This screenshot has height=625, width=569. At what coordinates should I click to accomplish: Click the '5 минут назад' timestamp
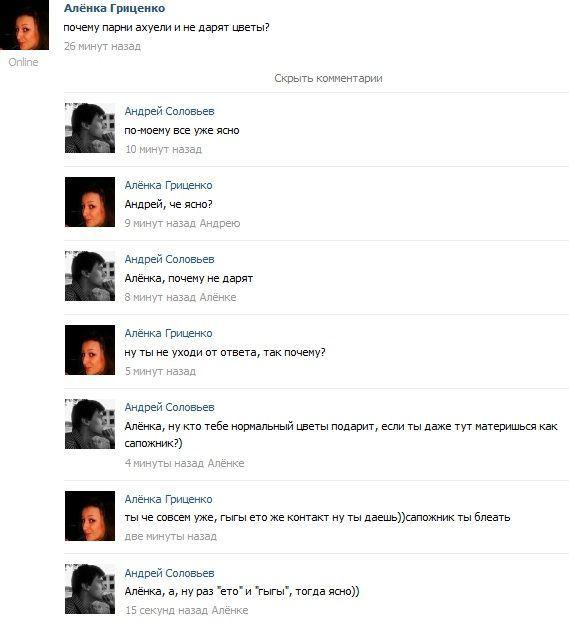click(x=160, y=371)
